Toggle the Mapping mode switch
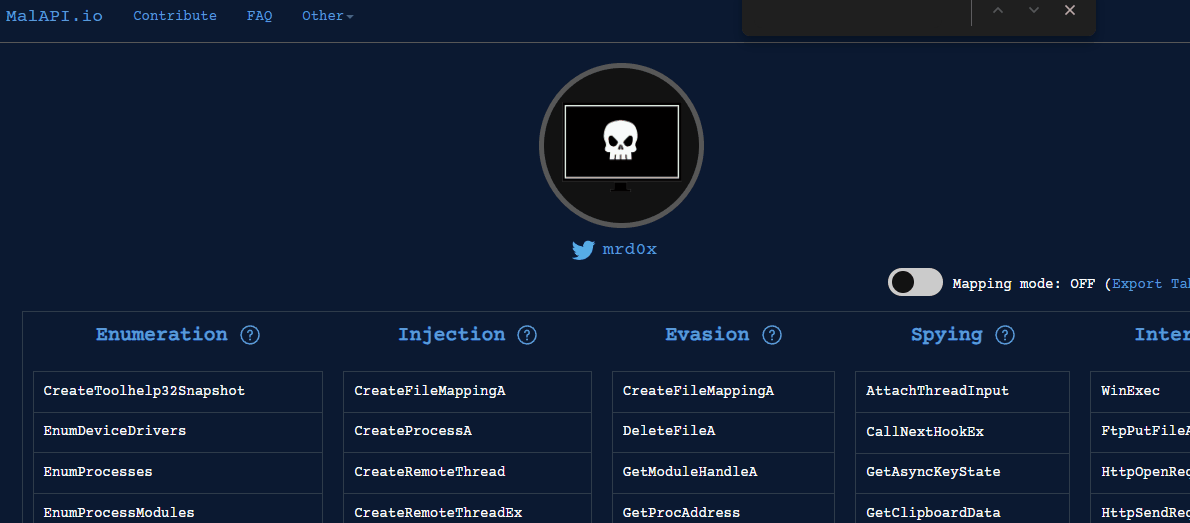This screenshot has width=1190, height=523. pyautogui.click(x=915, y=283)
